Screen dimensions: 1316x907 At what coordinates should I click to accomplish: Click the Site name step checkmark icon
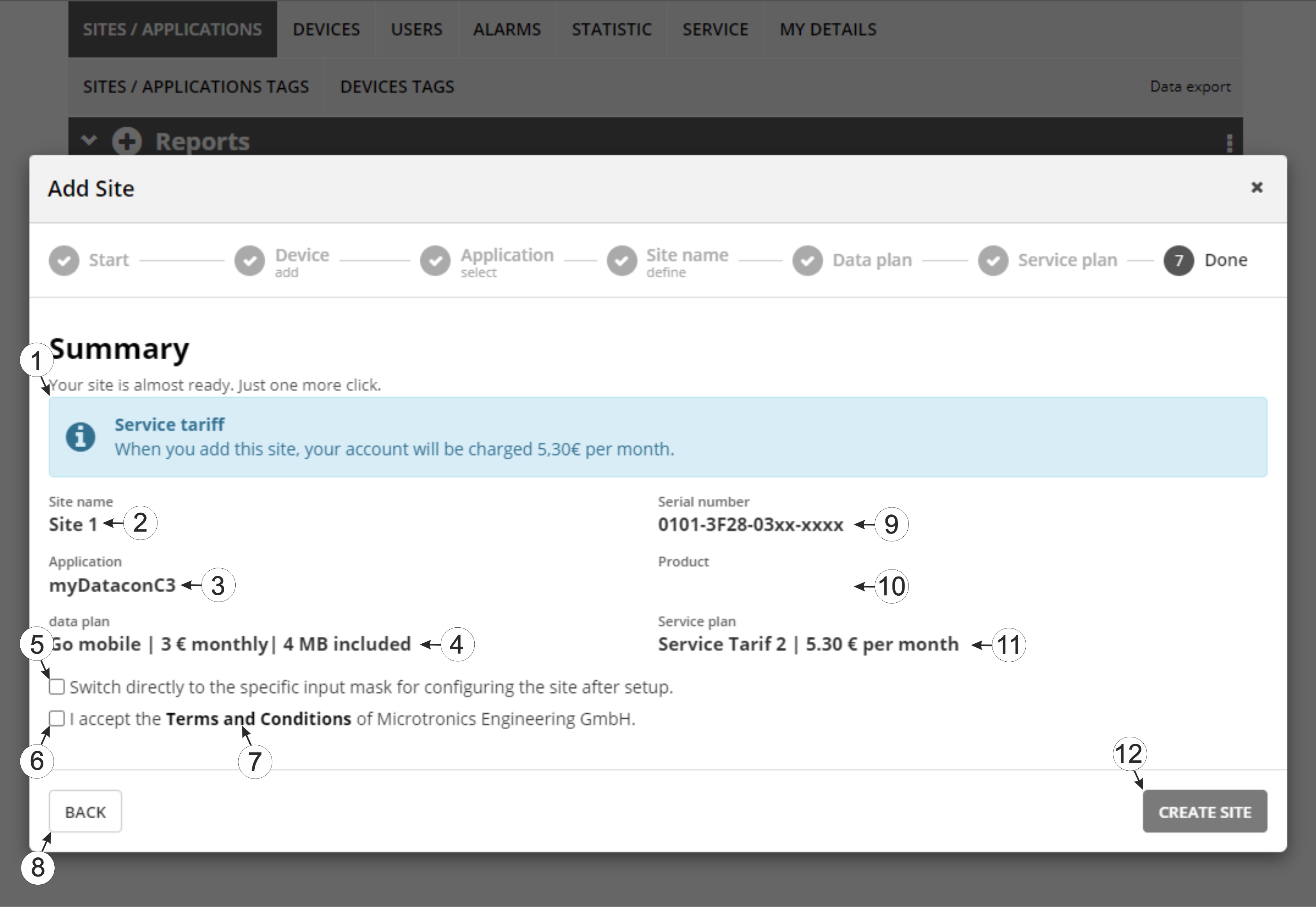coord(622,260)
